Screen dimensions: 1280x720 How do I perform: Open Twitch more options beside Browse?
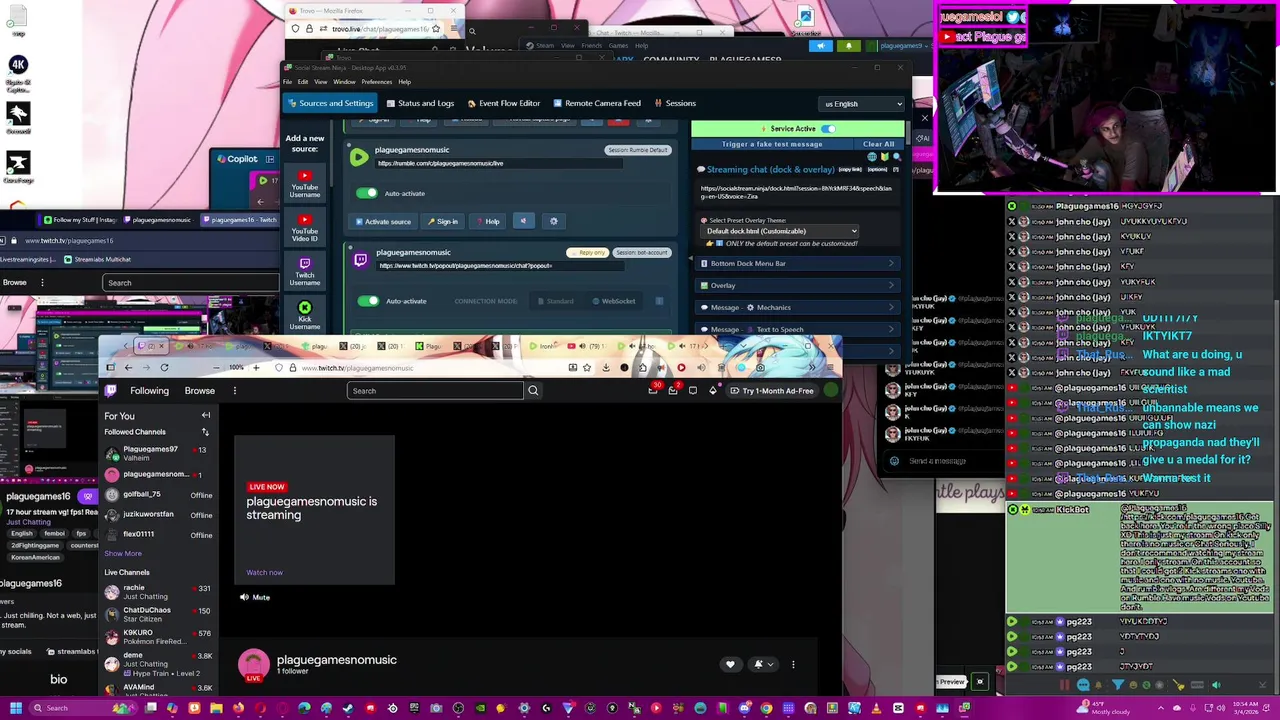click(234, 391)
